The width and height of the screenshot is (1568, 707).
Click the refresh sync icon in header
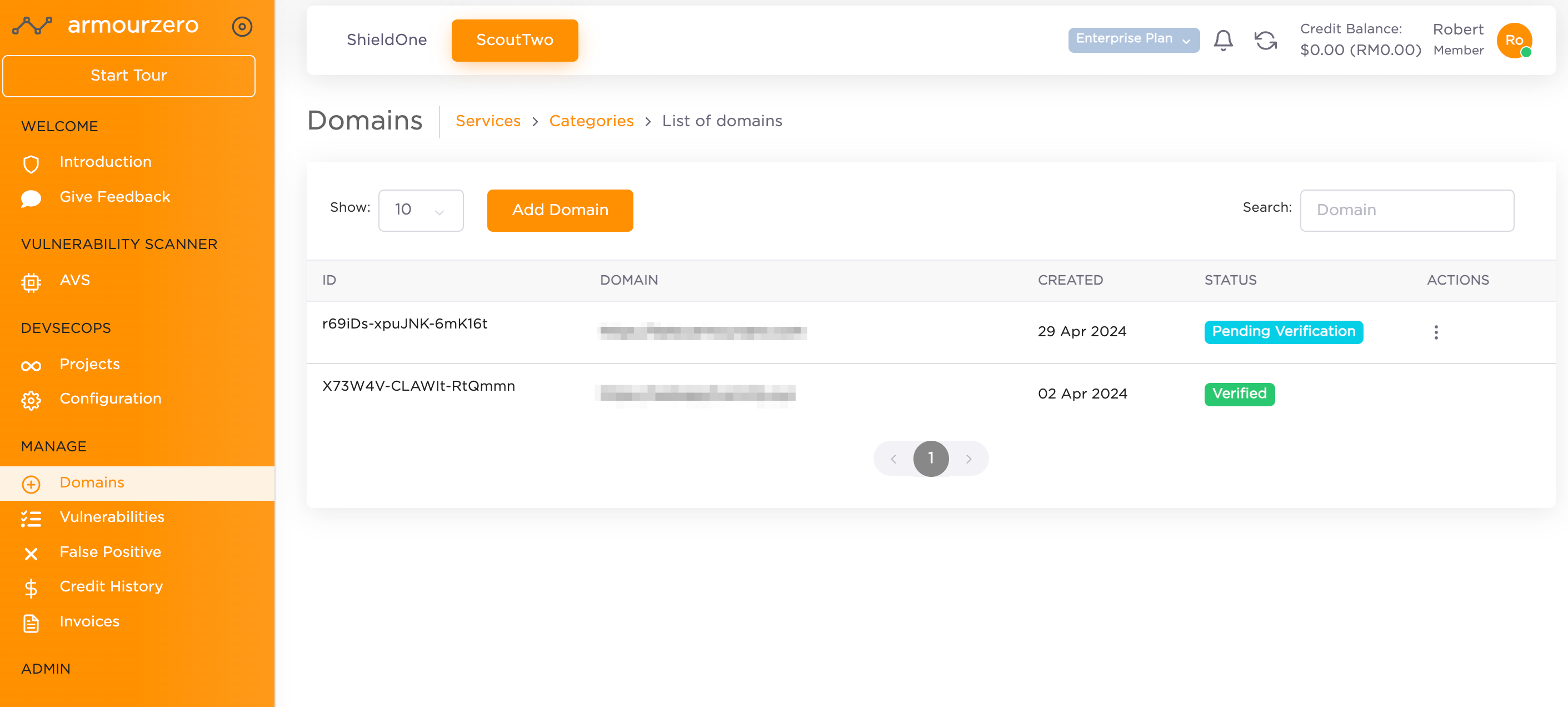click(1266, 40)
